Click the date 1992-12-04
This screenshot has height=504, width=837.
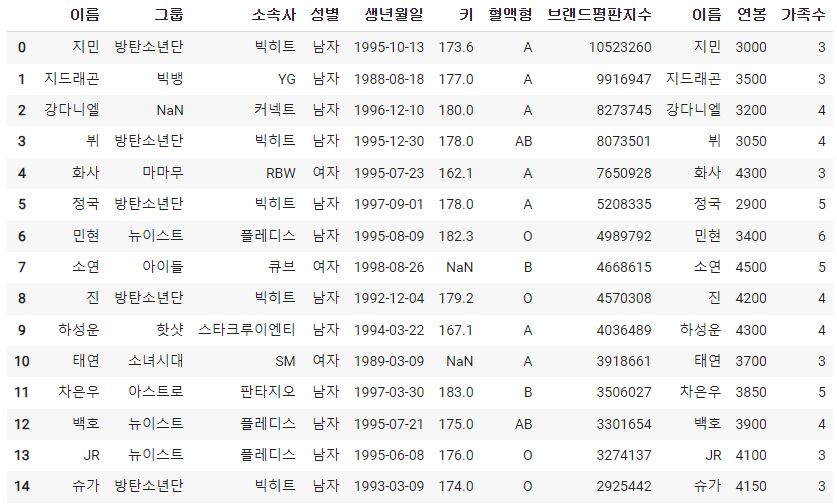(x=389, y=298)
